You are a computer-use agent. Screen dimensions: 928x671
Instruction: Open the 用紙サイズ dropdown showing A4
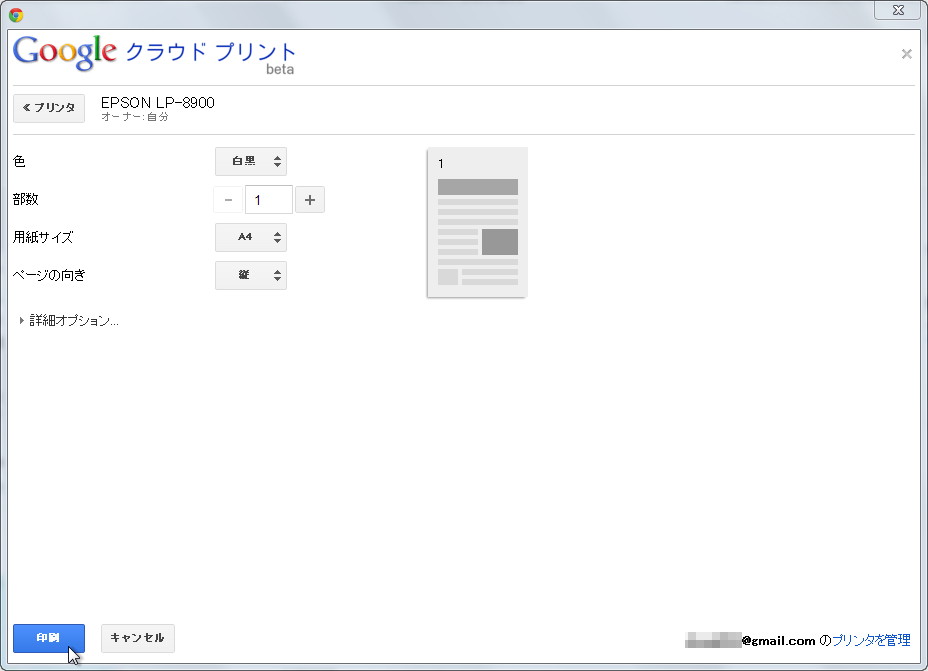[x=251, y=237]
